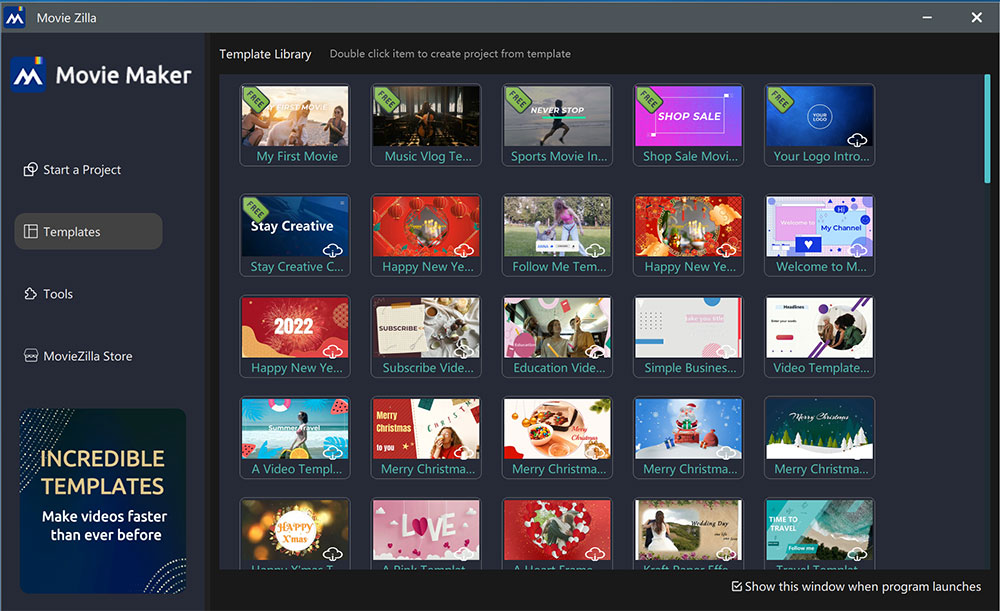
Task: Click the download cloud on My First Movie
Action: click(x=333, y=139)
